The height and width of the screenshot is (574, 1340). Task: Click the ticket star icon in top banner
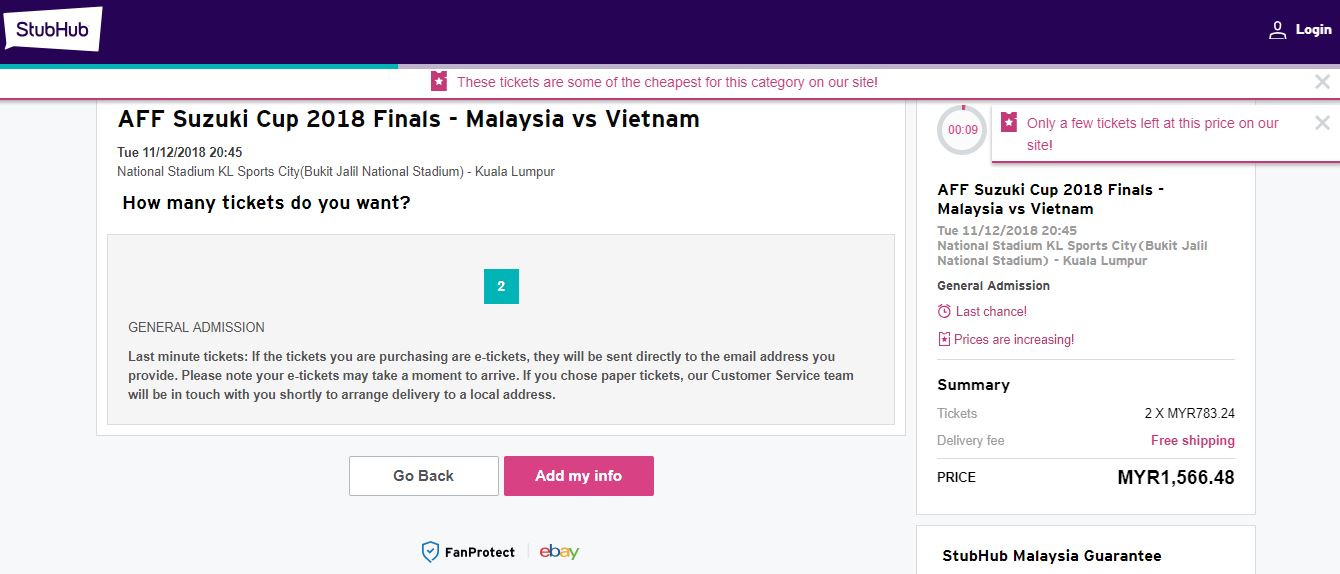(x=439, y=82)
